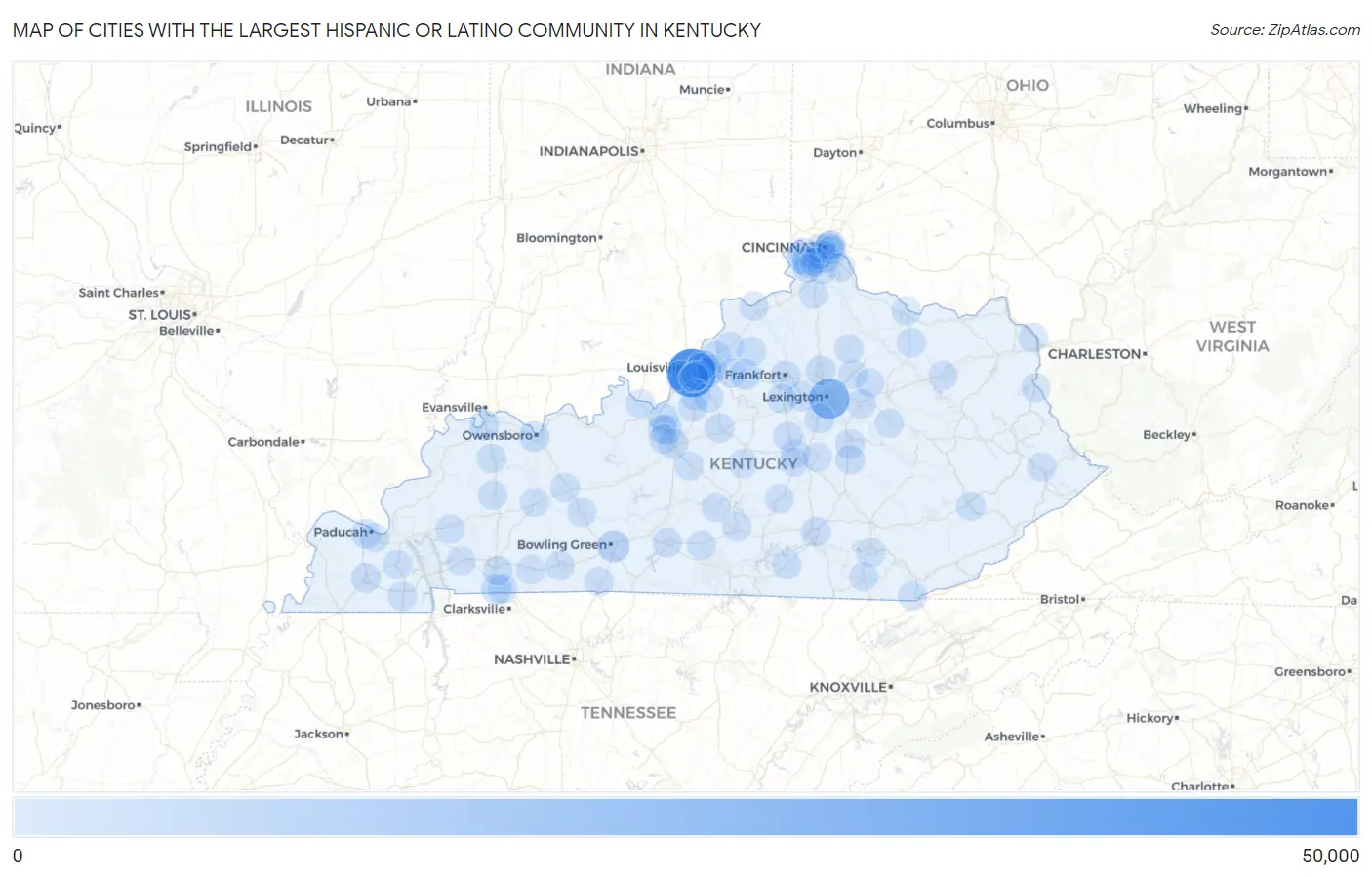Image resolution: width=1372 pixels, height=877 pixels.
Task: Click the Carbondale city label
Action: tap(263, 442)
